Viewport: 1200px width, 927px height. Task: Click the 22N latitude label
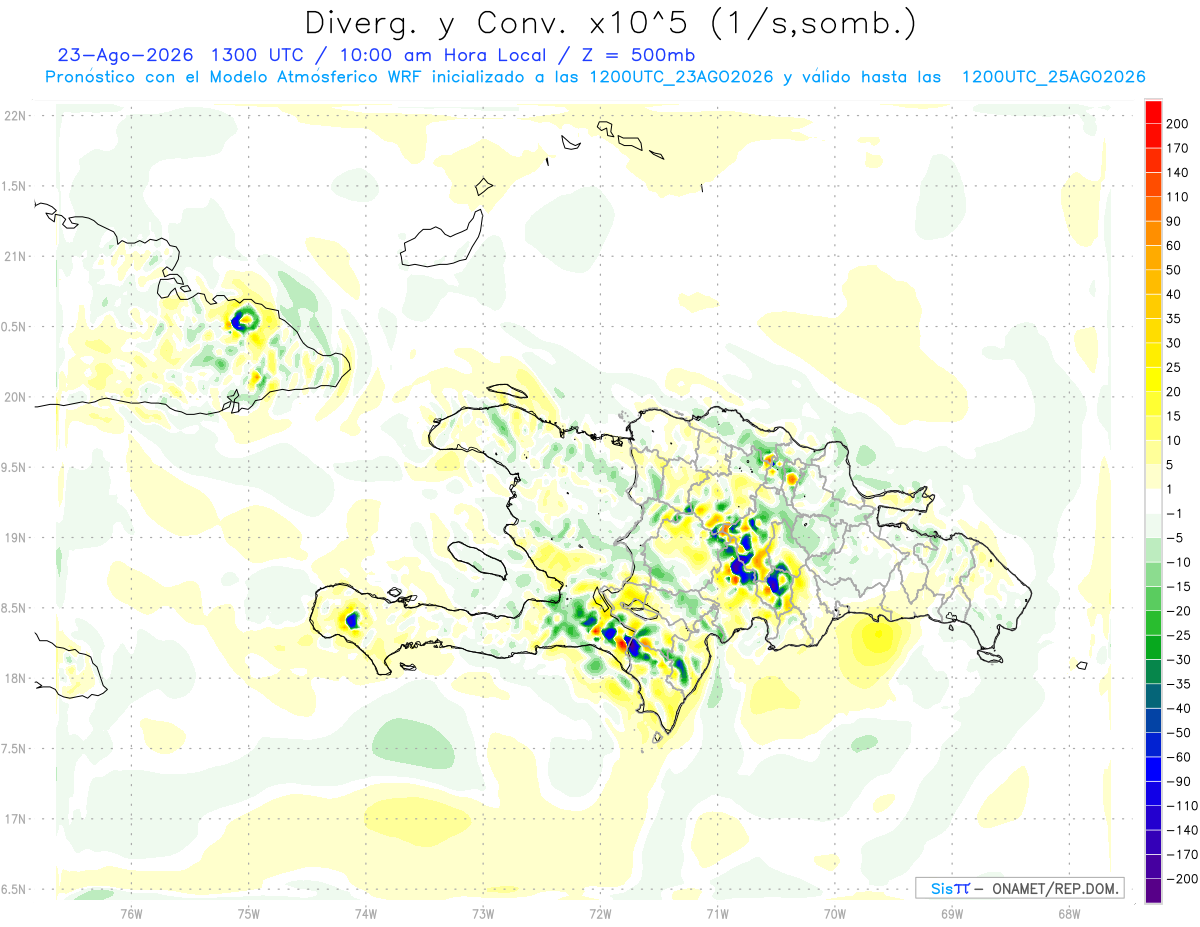14,116
